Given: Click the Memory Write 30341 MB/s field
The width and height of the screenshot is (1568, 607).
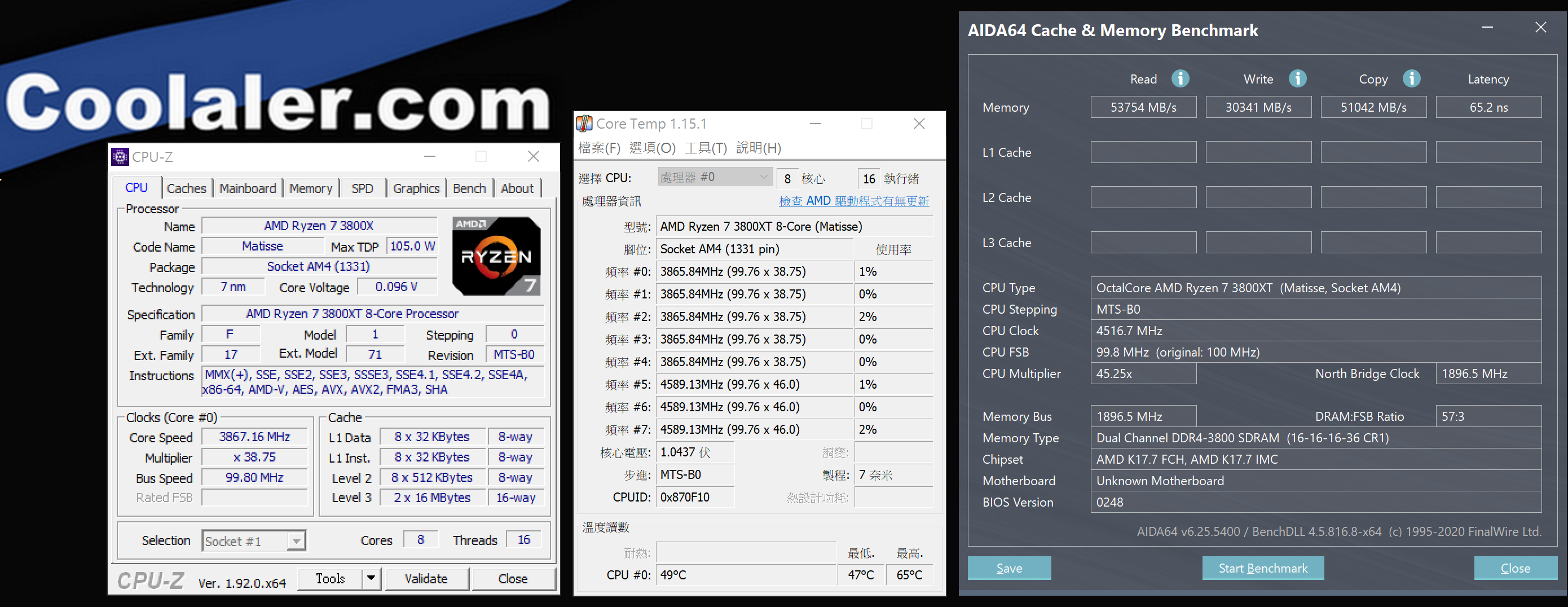Looking at the screenshot, I should 1258,107.
